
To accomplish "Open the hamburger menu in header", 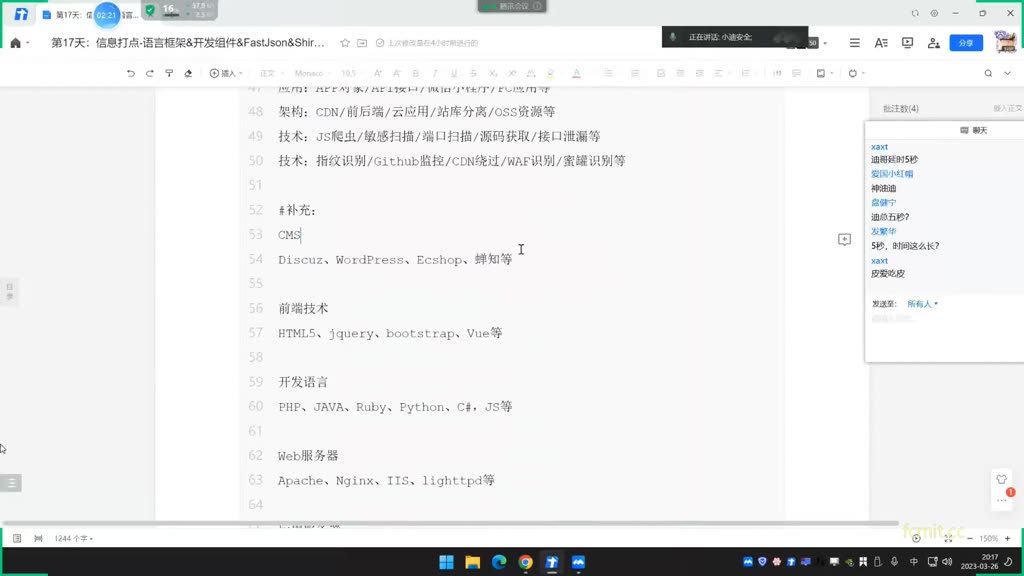I will [x=854, y=43].
